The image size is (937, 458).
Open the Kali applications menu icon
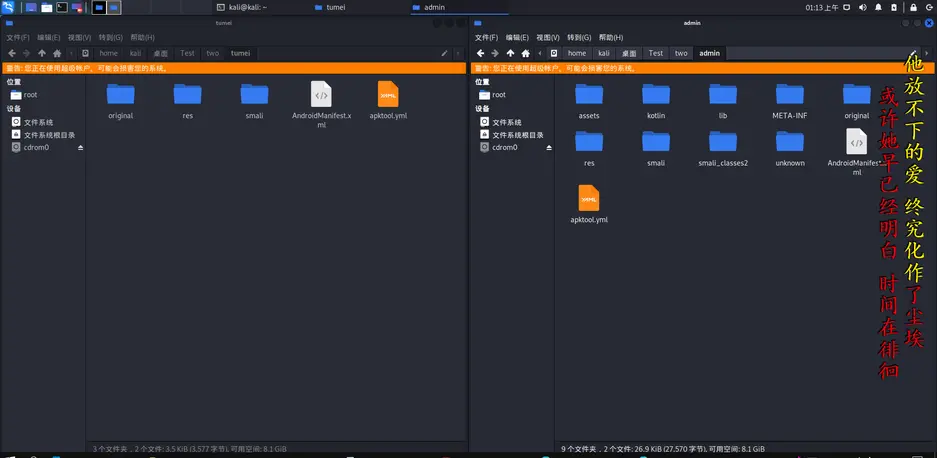(8, 7)
